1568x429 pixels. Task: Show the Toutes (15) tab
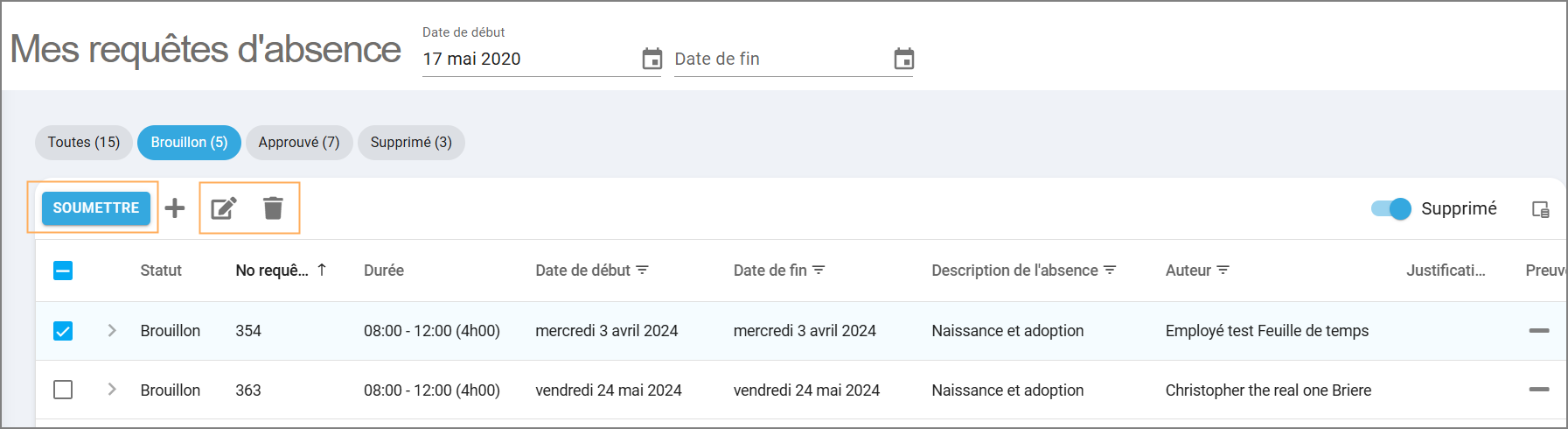[83, 143]
